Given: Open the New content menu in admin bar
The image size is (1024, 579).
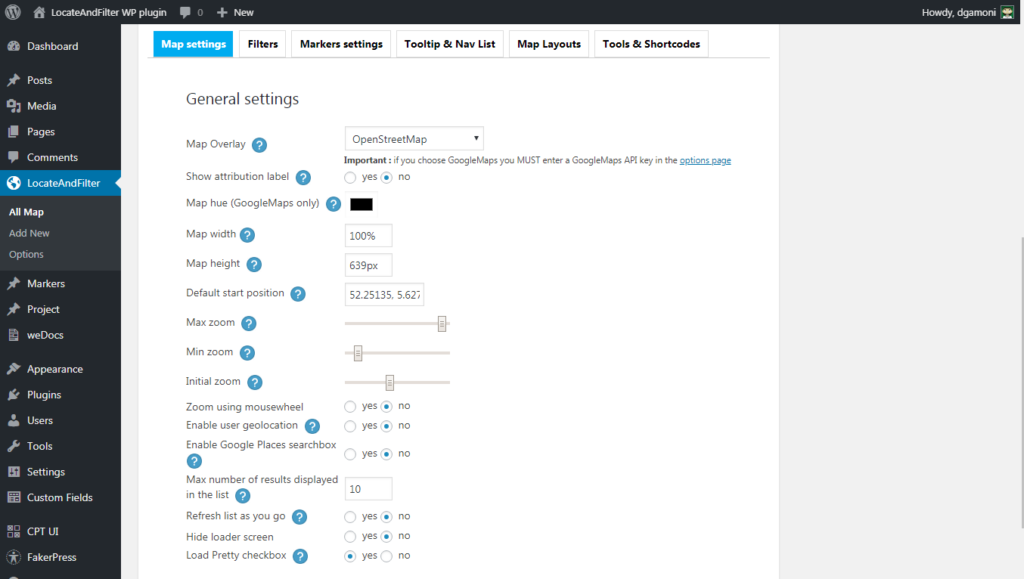Looking at the screenshot, I should 235,12.
